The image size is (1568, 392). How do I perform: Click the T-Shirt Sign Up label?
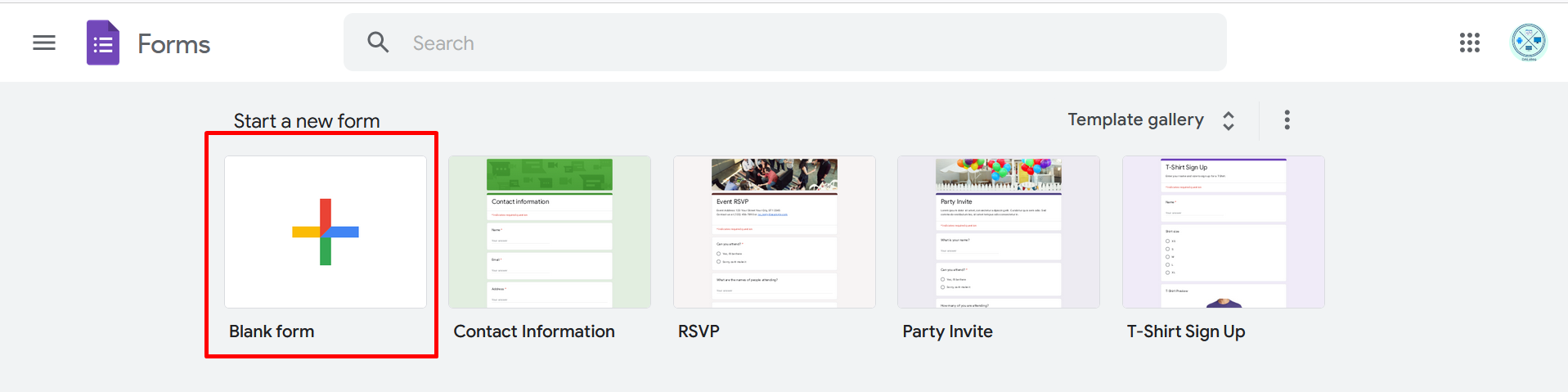pos(1186,331)
